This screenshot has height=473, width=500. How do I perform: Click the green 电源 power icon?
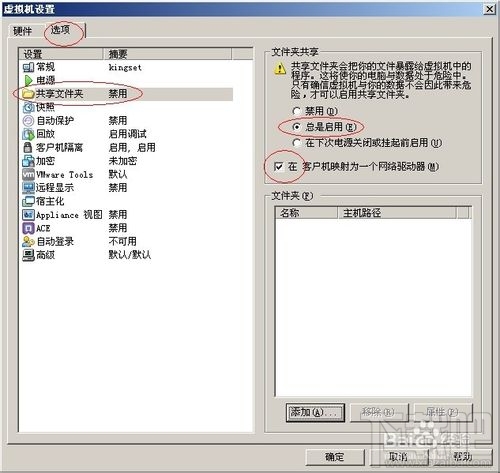click(x=28, y=80)
